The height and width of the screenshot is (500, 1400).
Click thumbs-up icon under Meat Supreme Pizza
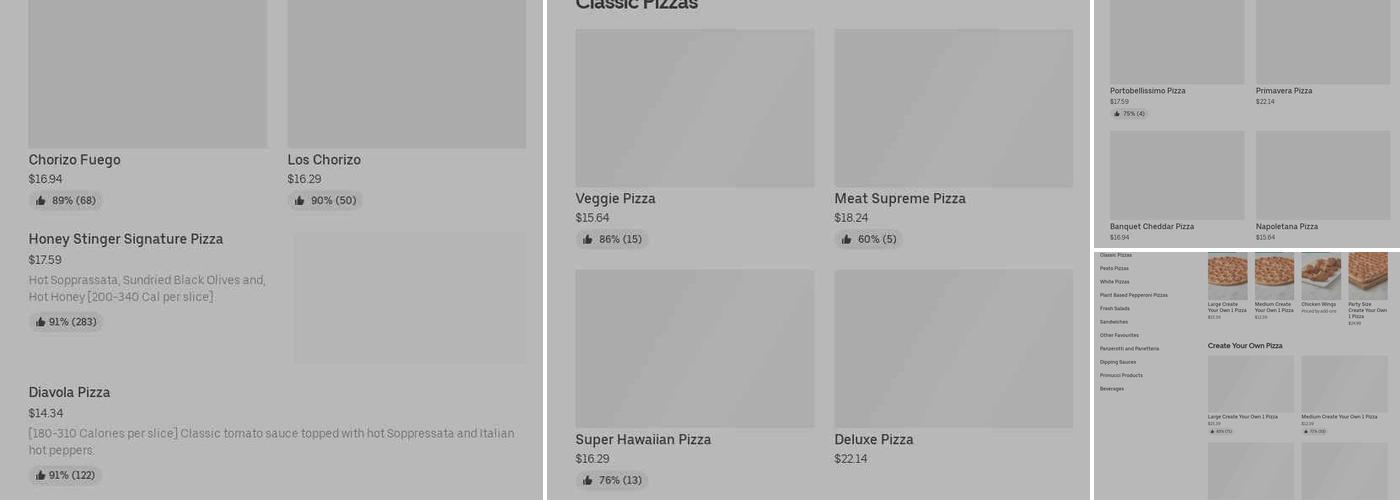[x=847, y=240]
